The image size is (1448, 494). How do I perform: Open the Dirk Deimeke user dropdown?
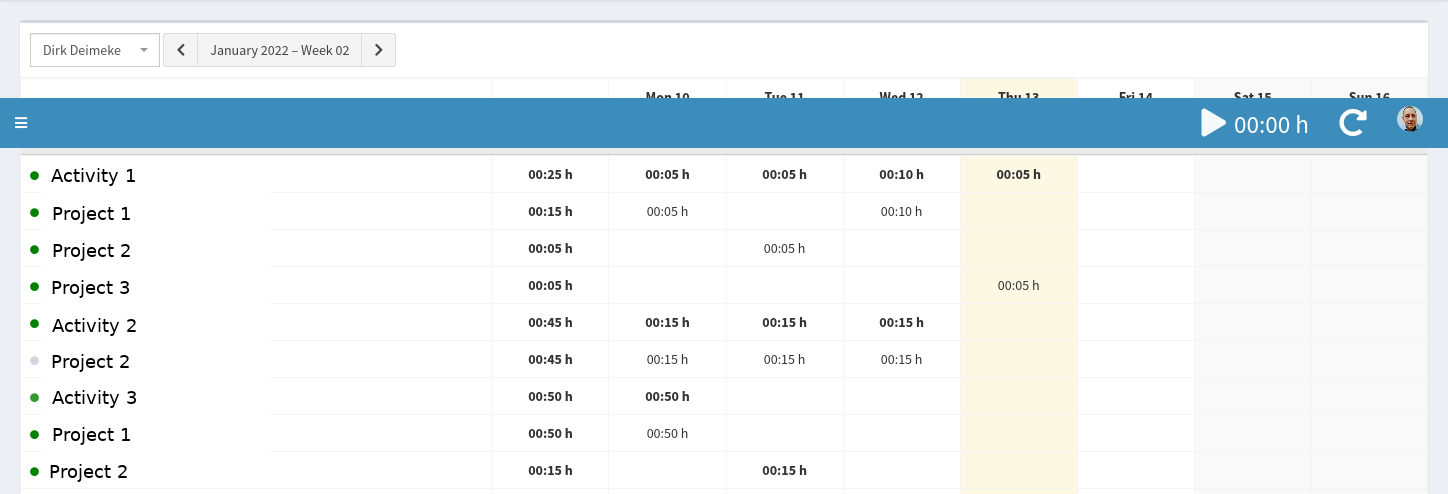pos(95,50)
